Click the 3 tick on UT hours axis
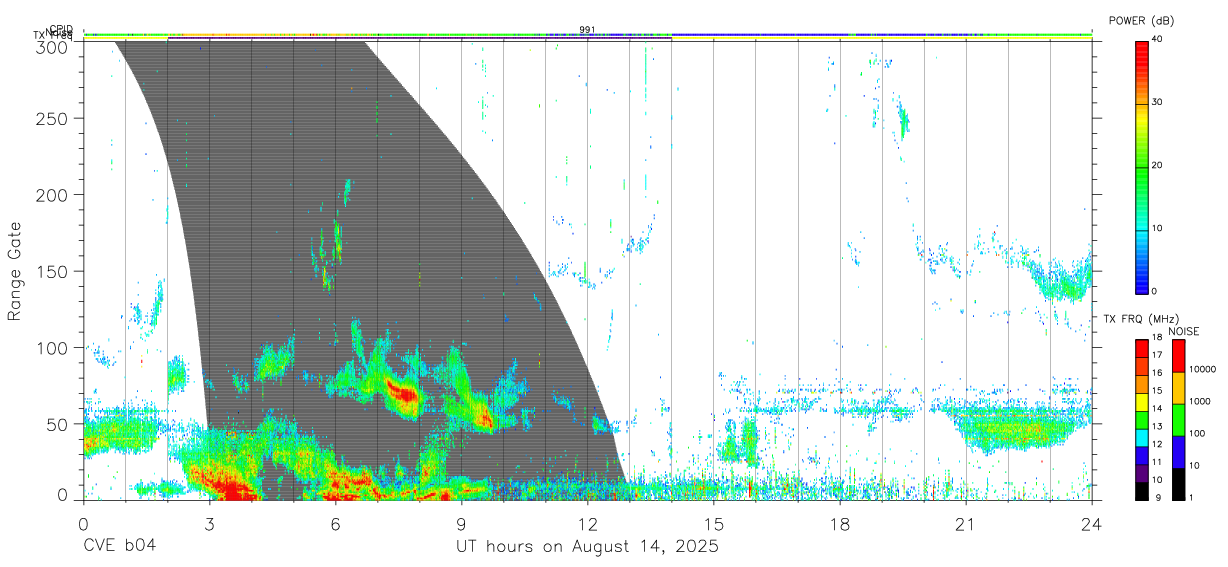Viewport: 1228px width, 567px height. (x=209, y=523)
